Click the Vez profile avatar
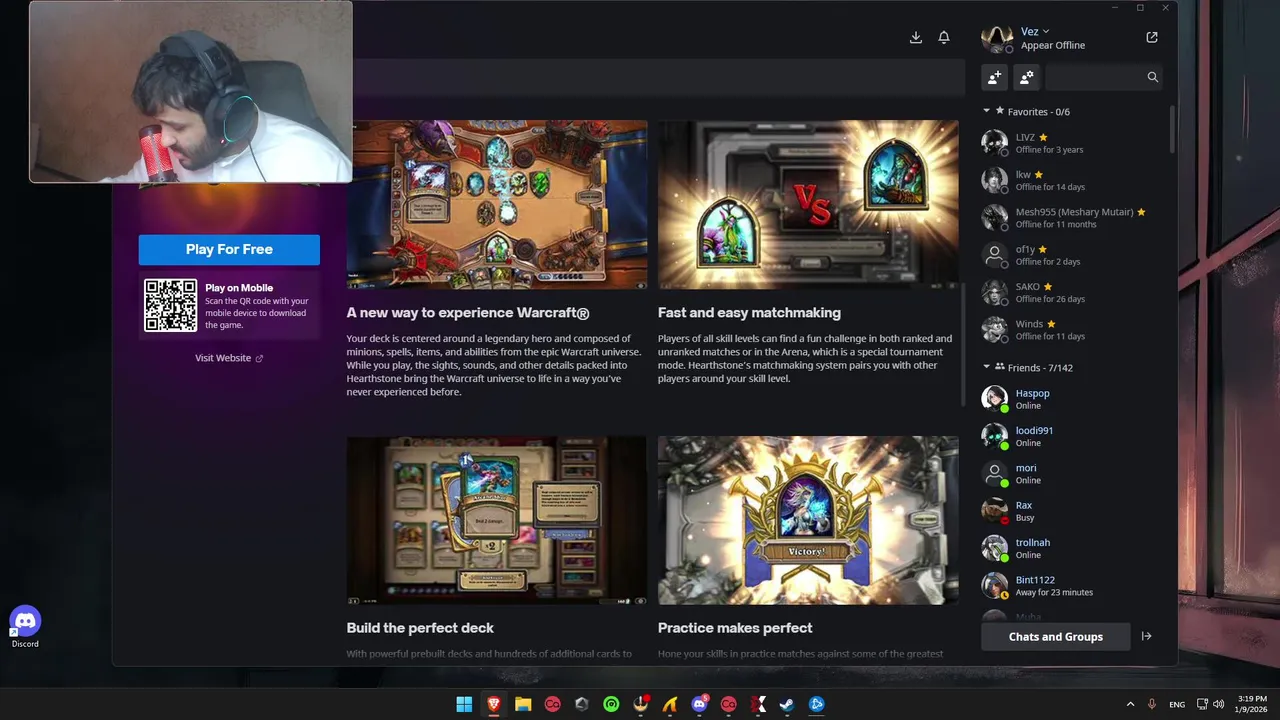The height and width of the screenshot is (720, 1280). click(x=996, y=38)
